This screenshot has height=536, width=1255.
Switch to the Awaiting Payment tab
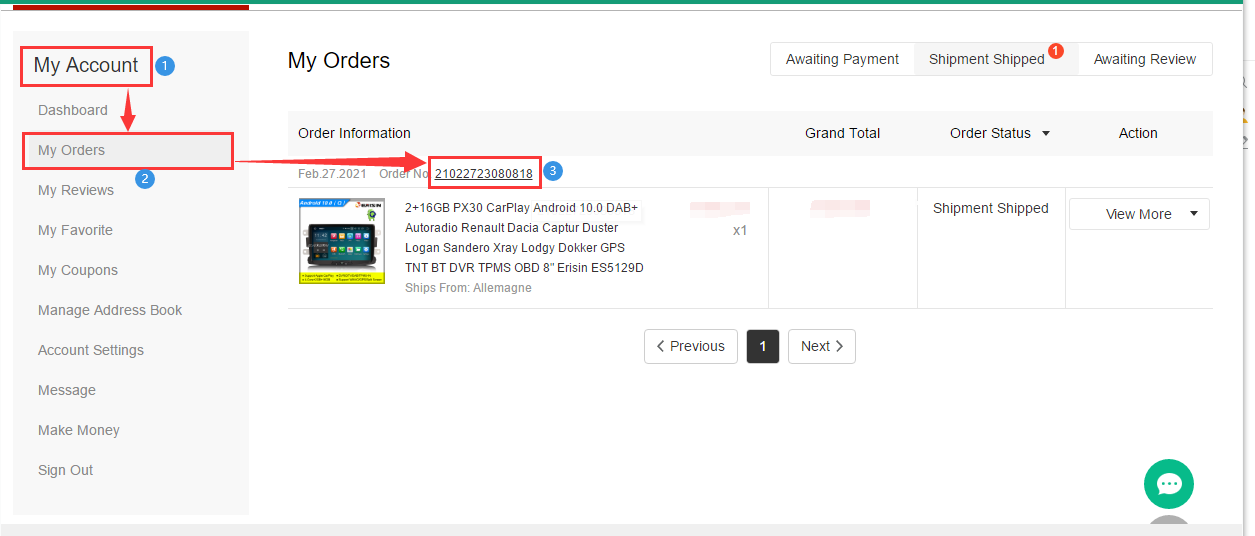(x=842, y=59)
